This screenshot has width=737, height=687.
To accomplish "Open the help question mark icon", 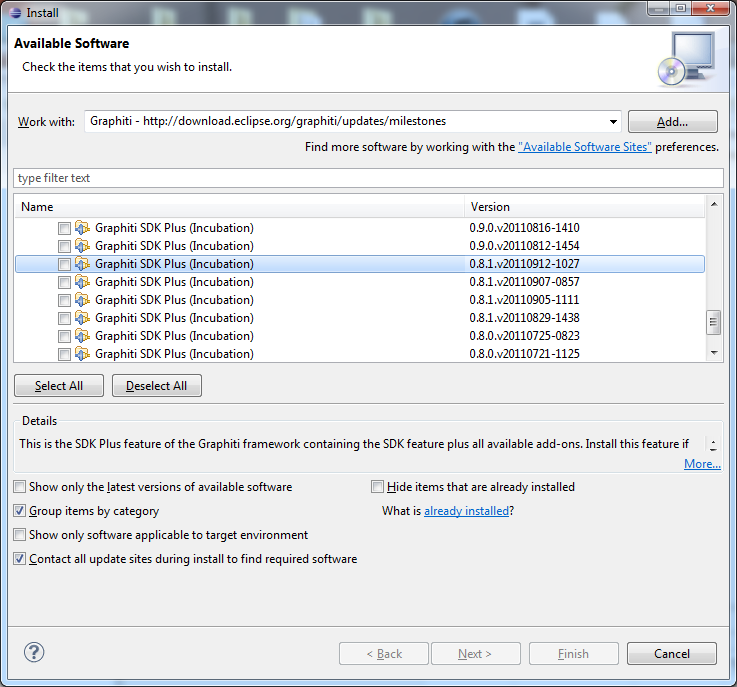I will 34,652.
